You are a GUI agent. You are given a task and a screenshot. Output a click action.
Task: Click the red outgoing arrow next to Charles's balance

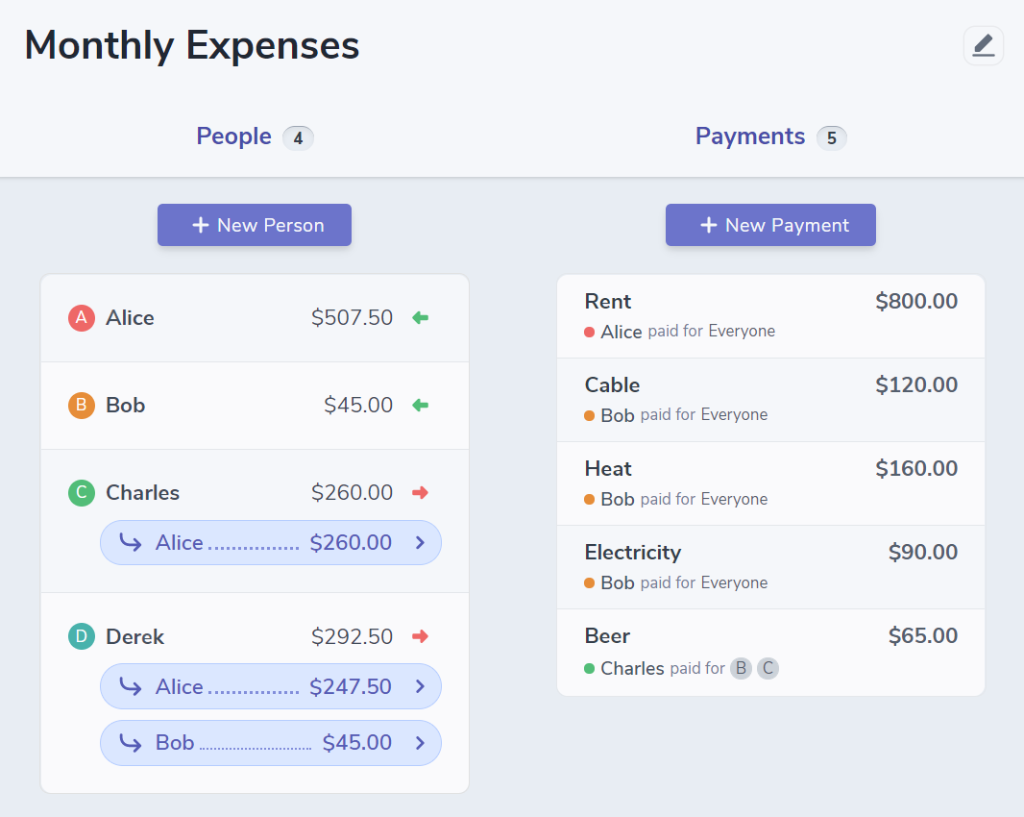pos(420,492)
